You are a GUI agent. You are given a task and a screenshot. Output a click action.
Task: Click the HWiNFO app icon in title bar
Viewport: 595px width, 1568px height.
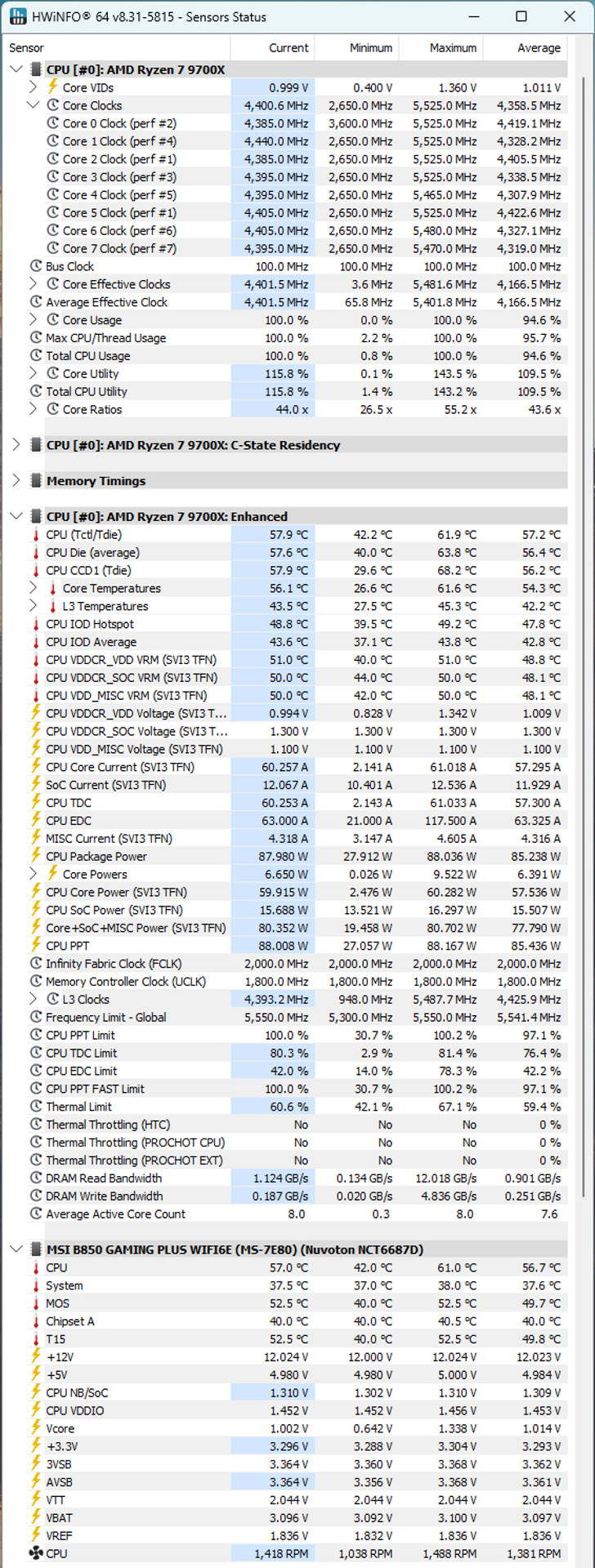[17, 16]
